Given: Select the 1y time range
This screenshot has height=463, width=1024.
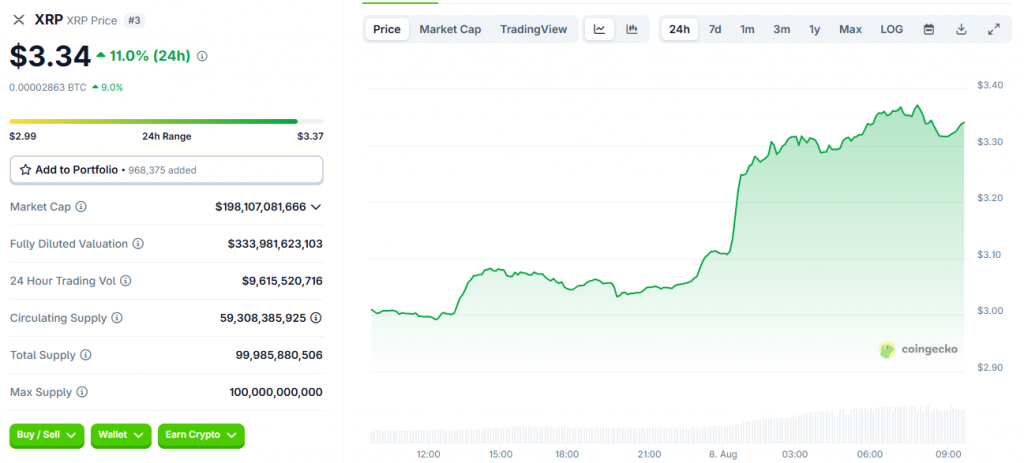Looking at the screenshot, I should click(x=814, y=29).
